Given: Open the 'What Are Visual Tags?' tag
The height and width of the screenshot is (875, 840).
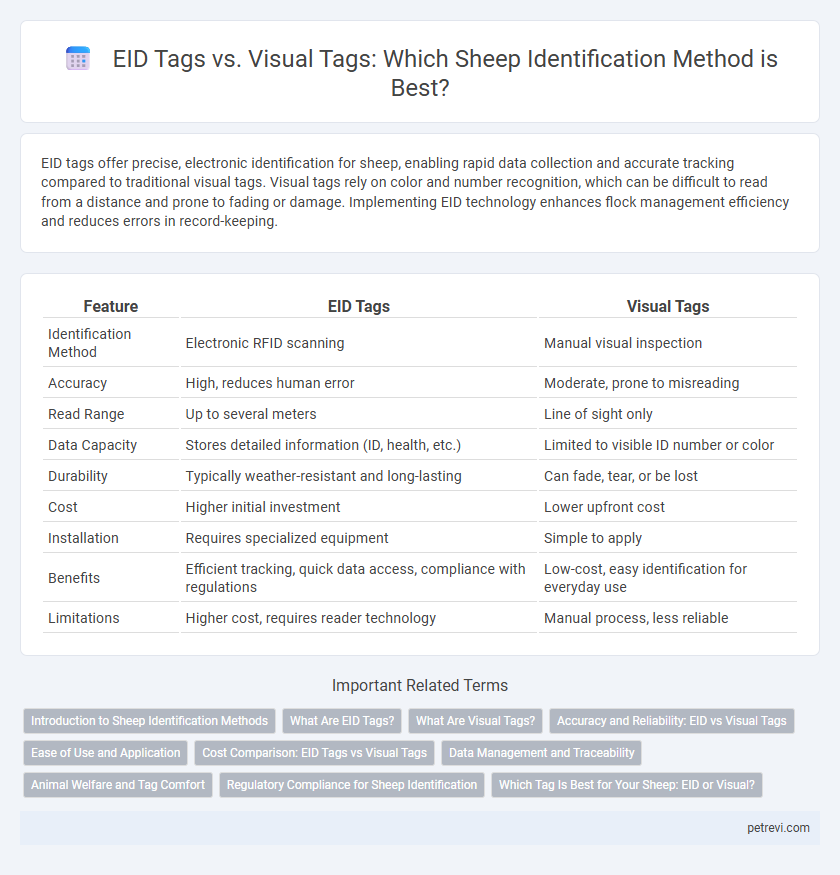Looking at the screenshot, I should [476, 721].
